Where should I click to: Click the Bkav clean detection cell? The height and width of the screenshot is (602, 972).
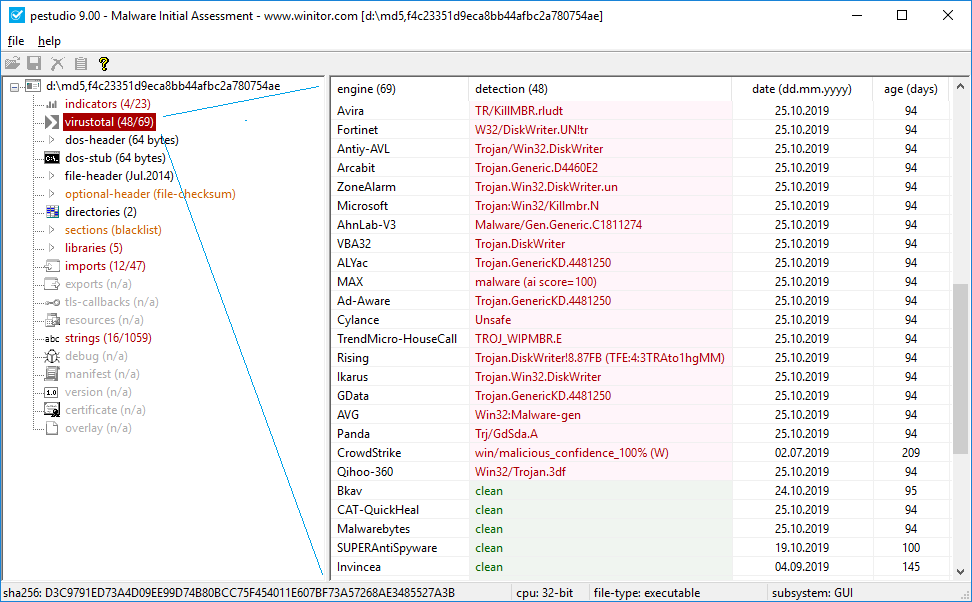coord(600,491)
